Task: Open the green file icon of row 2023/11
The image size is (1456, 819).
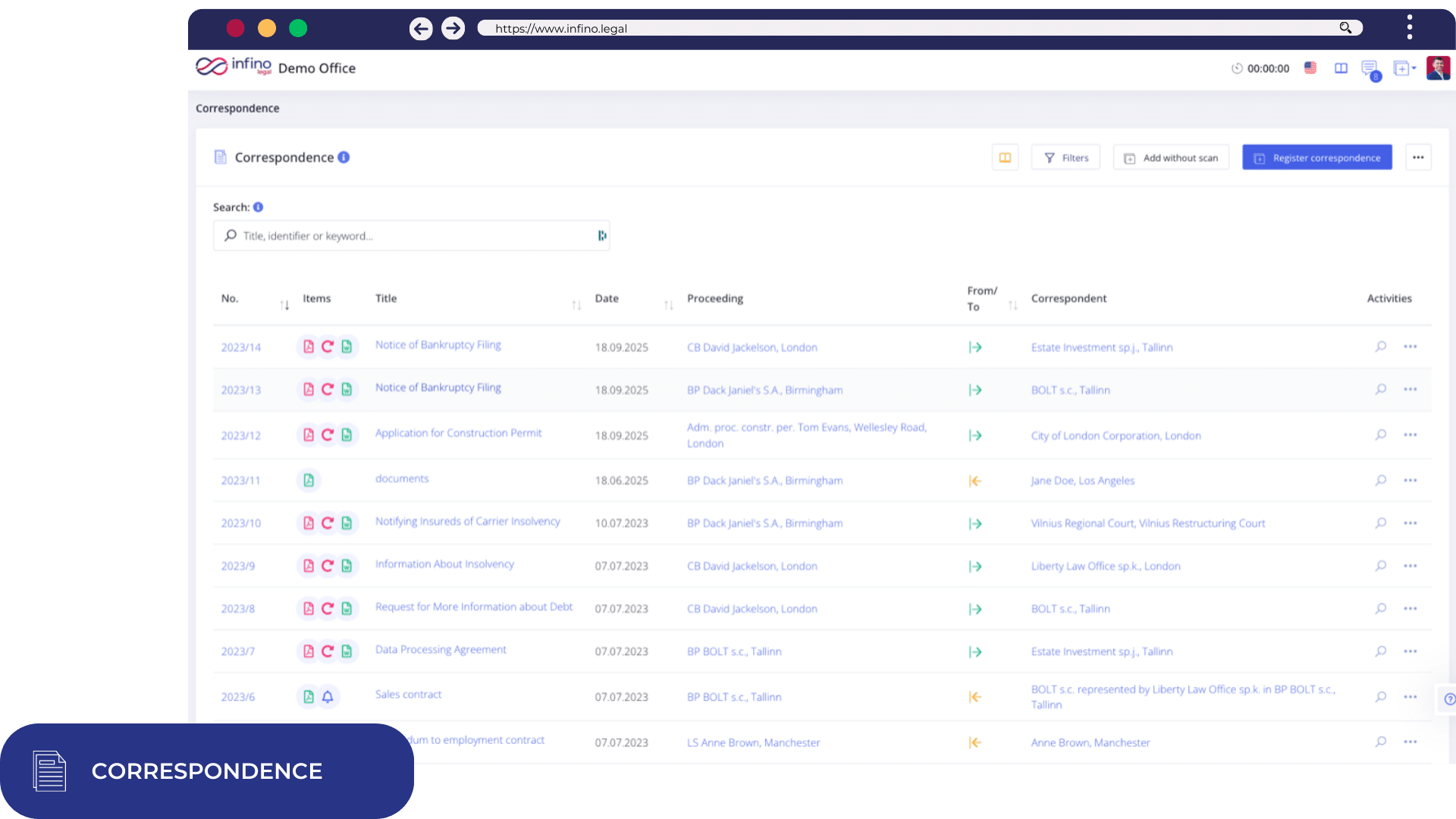Action: [x=309, y=480]
